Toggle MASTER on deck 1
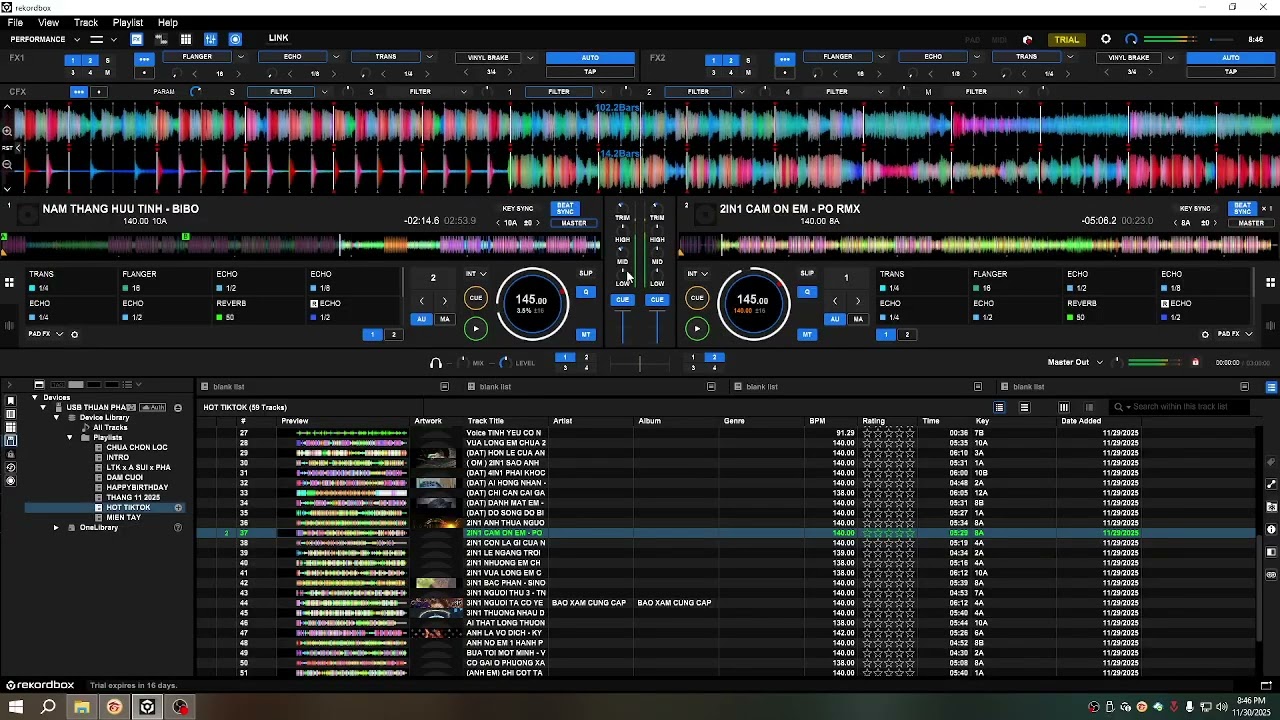The image size is (1280, 720). (x=574, y=223)
